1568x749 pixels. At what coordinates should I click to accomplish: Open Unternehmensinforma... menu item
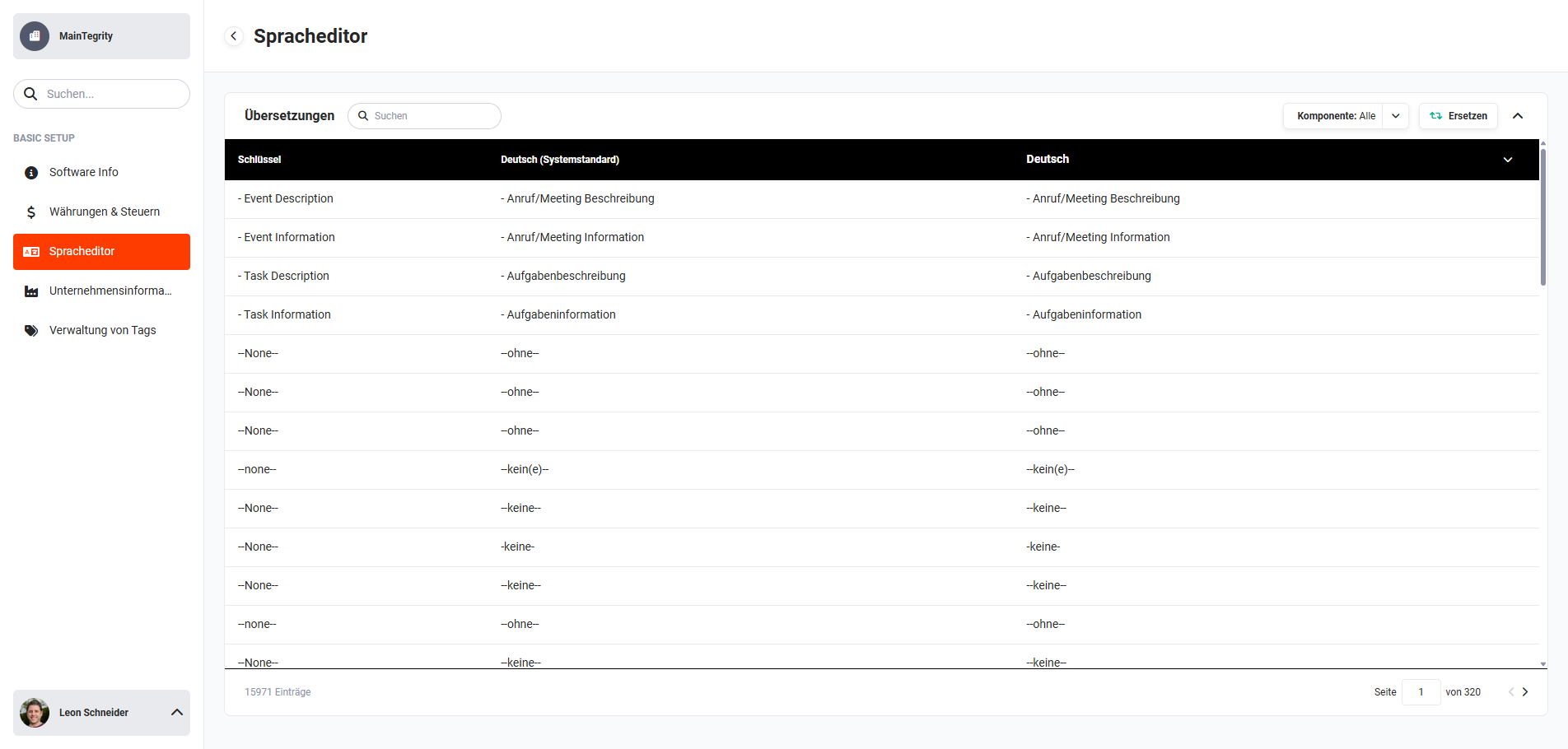tap(101, 291)
